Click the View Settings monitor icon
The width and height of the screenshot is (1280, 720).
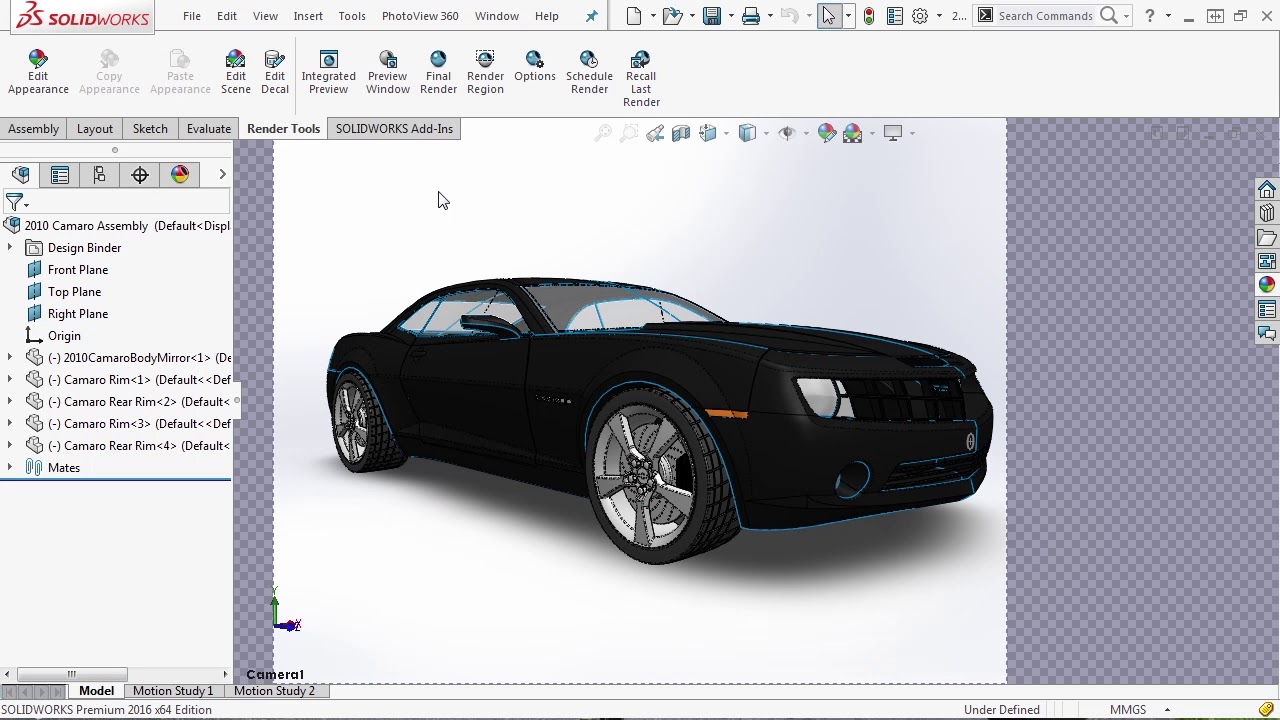coord(893,133)
